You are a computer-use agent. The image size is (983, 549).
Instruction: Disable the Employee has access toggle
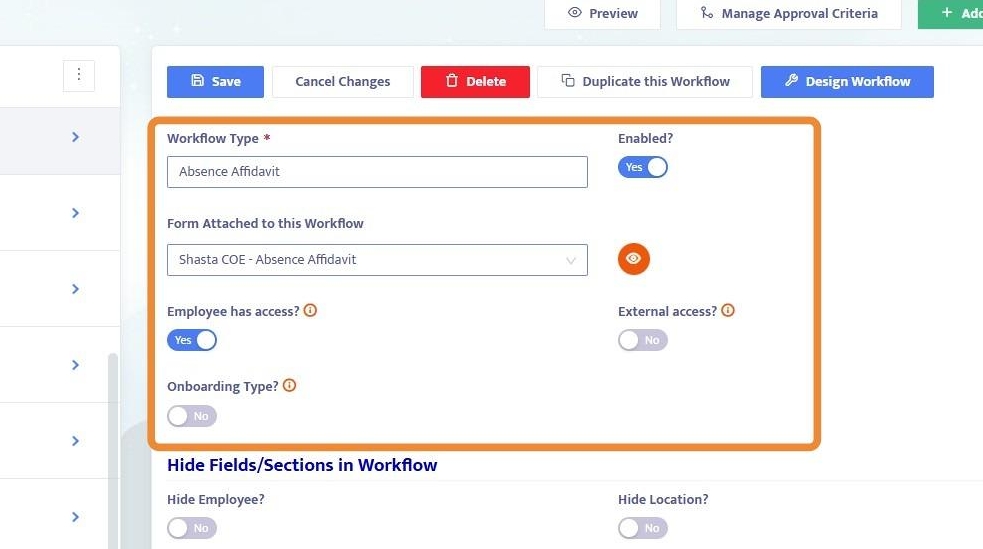[192, 340]
